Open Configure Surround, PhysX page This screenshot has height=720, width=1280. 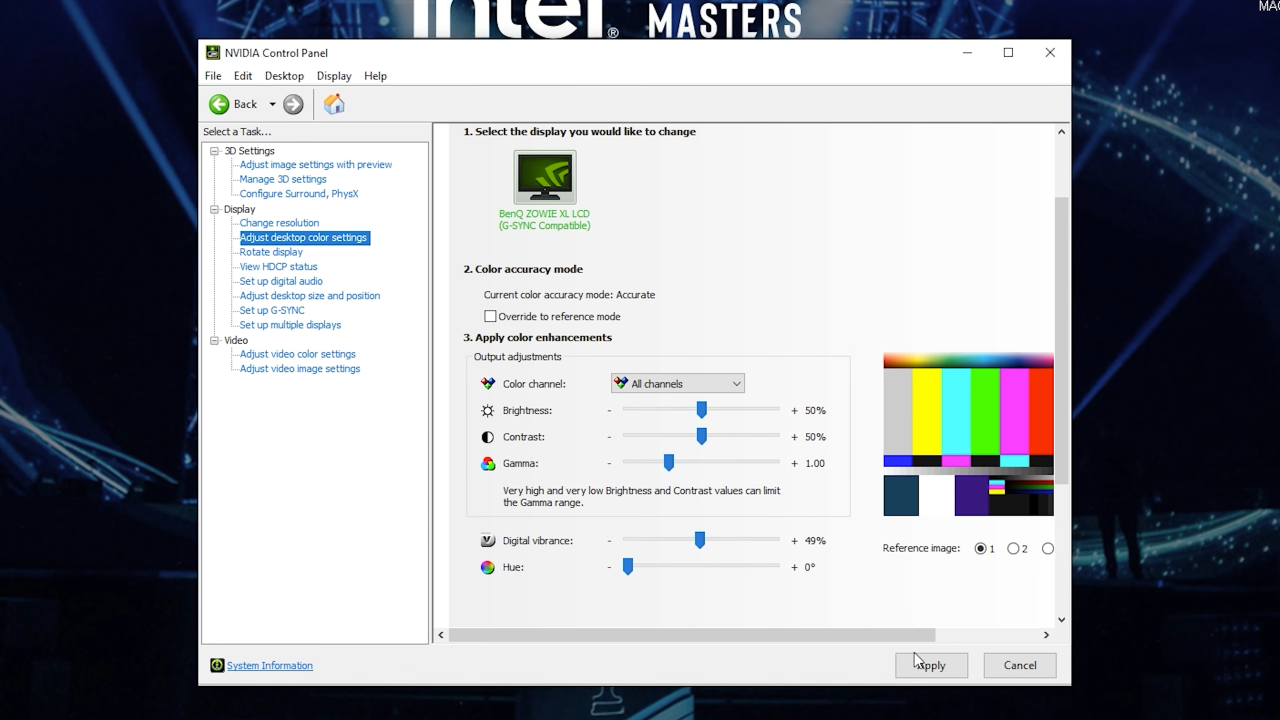tap(299, 194)
